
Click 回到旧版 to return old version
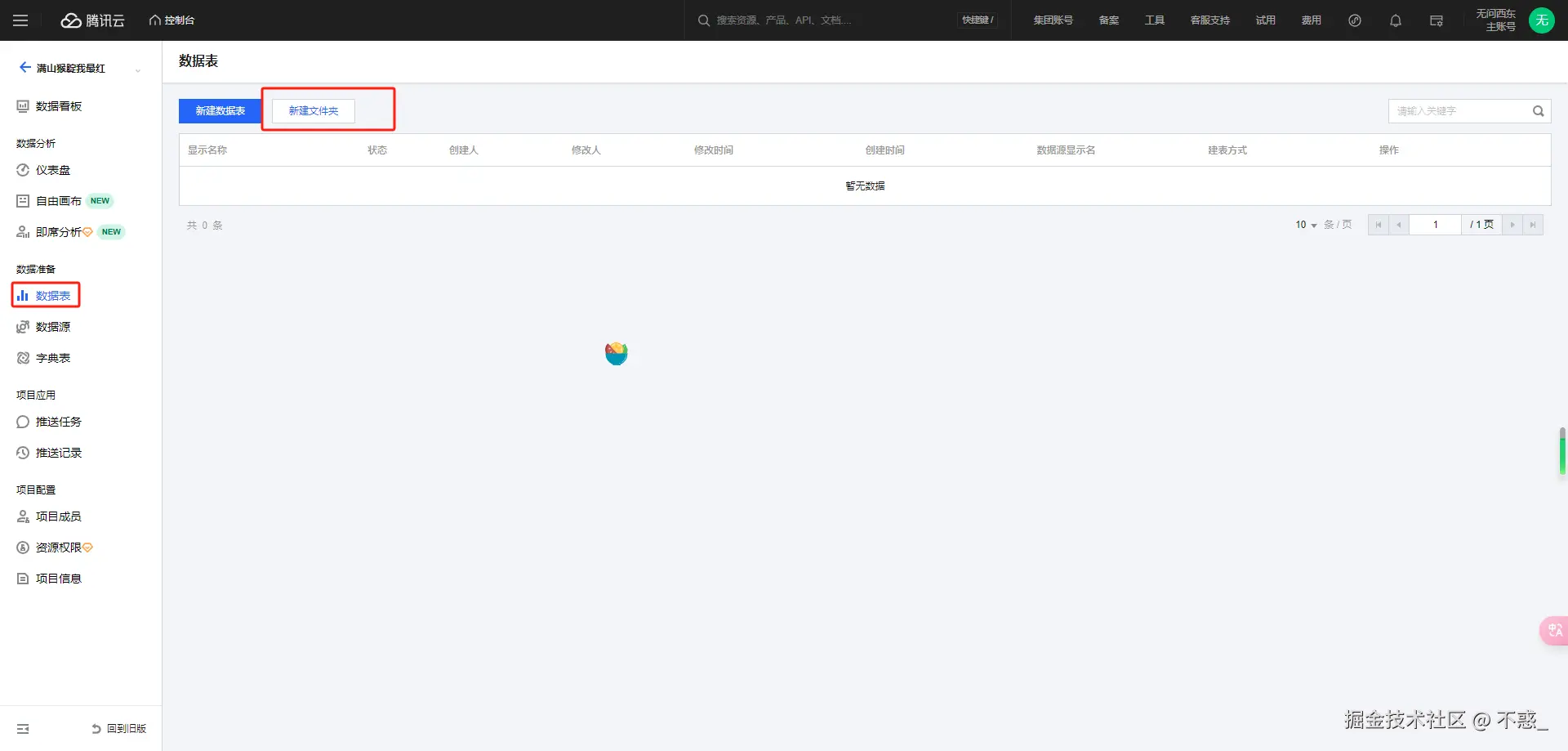pos(119,729)
